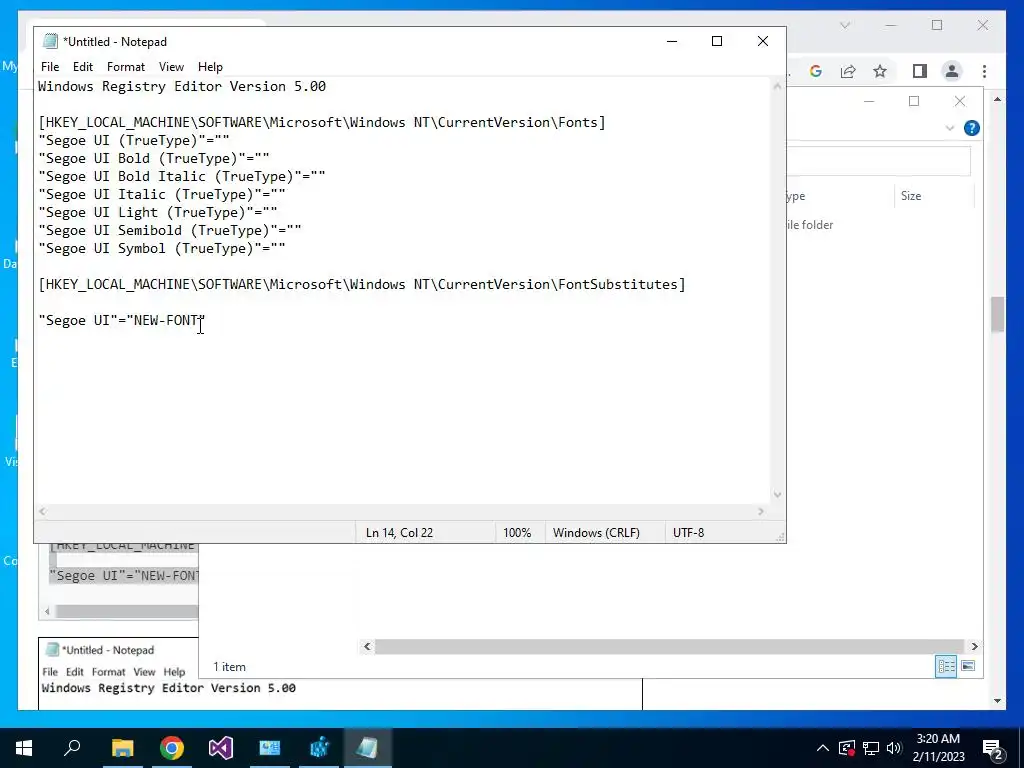Open Chrome's three-dot menu
Screen dimensions: 1024x768
[x=984, y=71]
